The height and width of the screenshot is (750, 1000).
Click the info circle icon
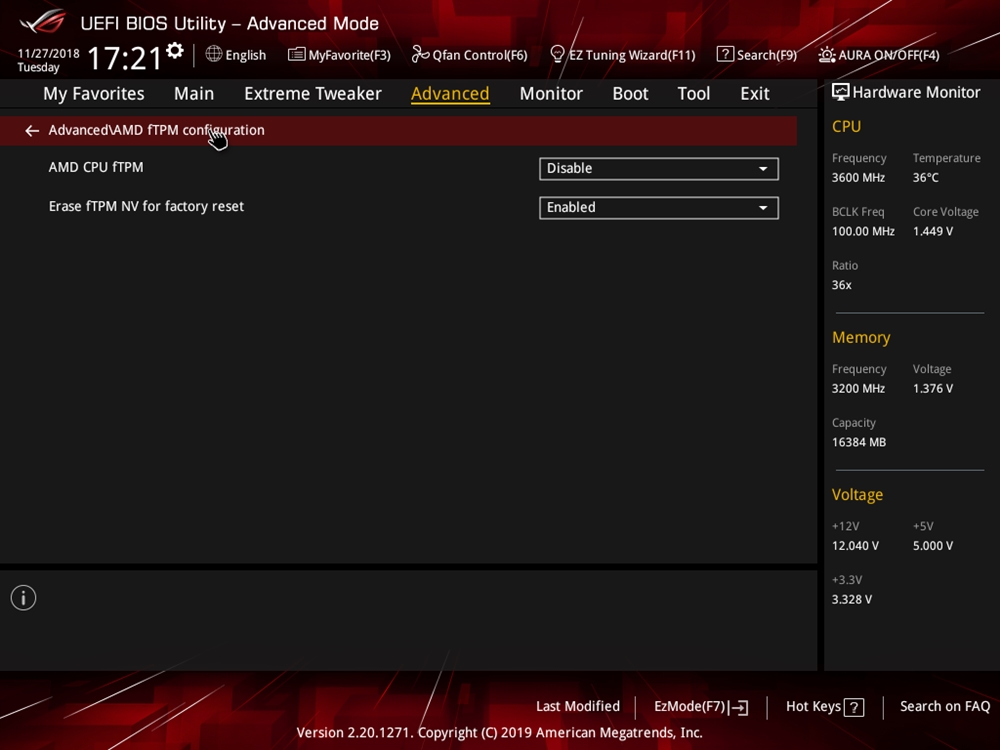(24, 598)
